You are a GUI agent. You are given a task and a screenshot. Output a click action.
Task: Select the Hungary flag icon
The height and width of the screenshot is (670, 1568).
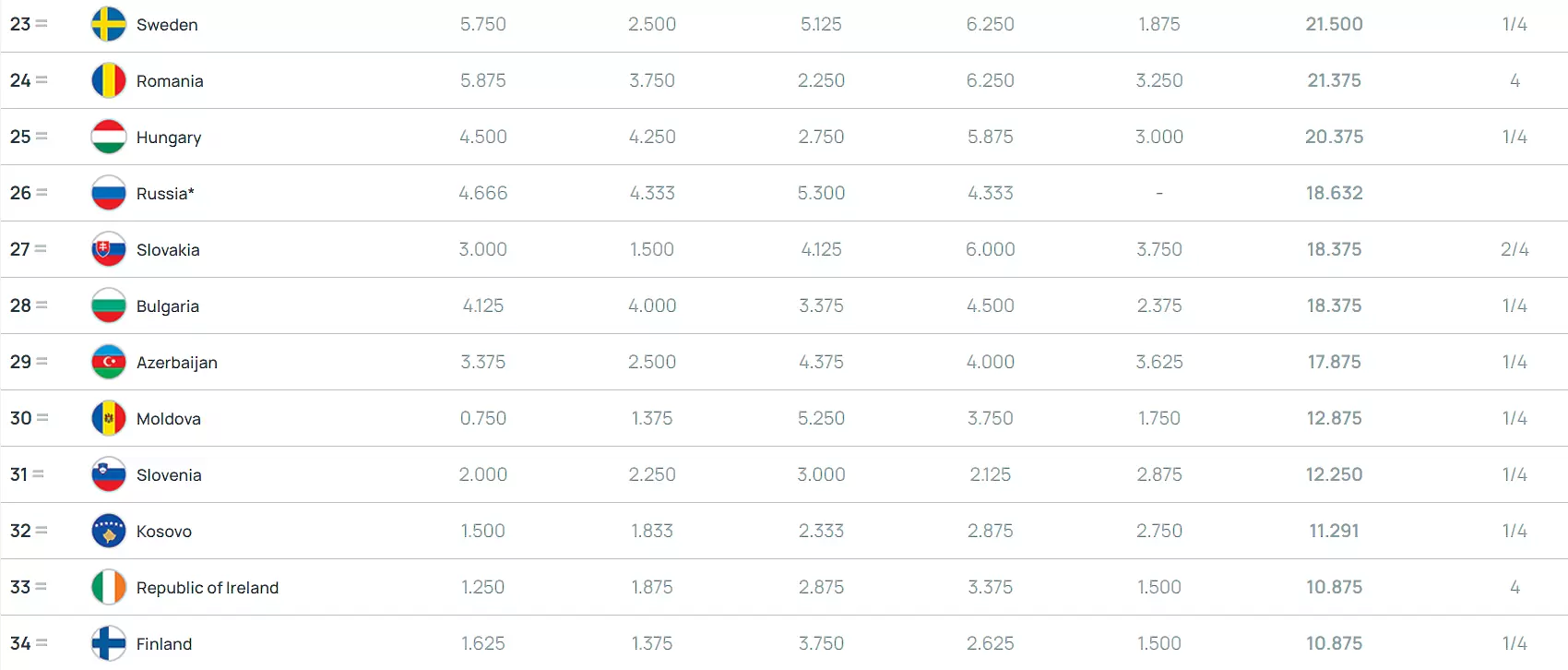tap(109, 137)
